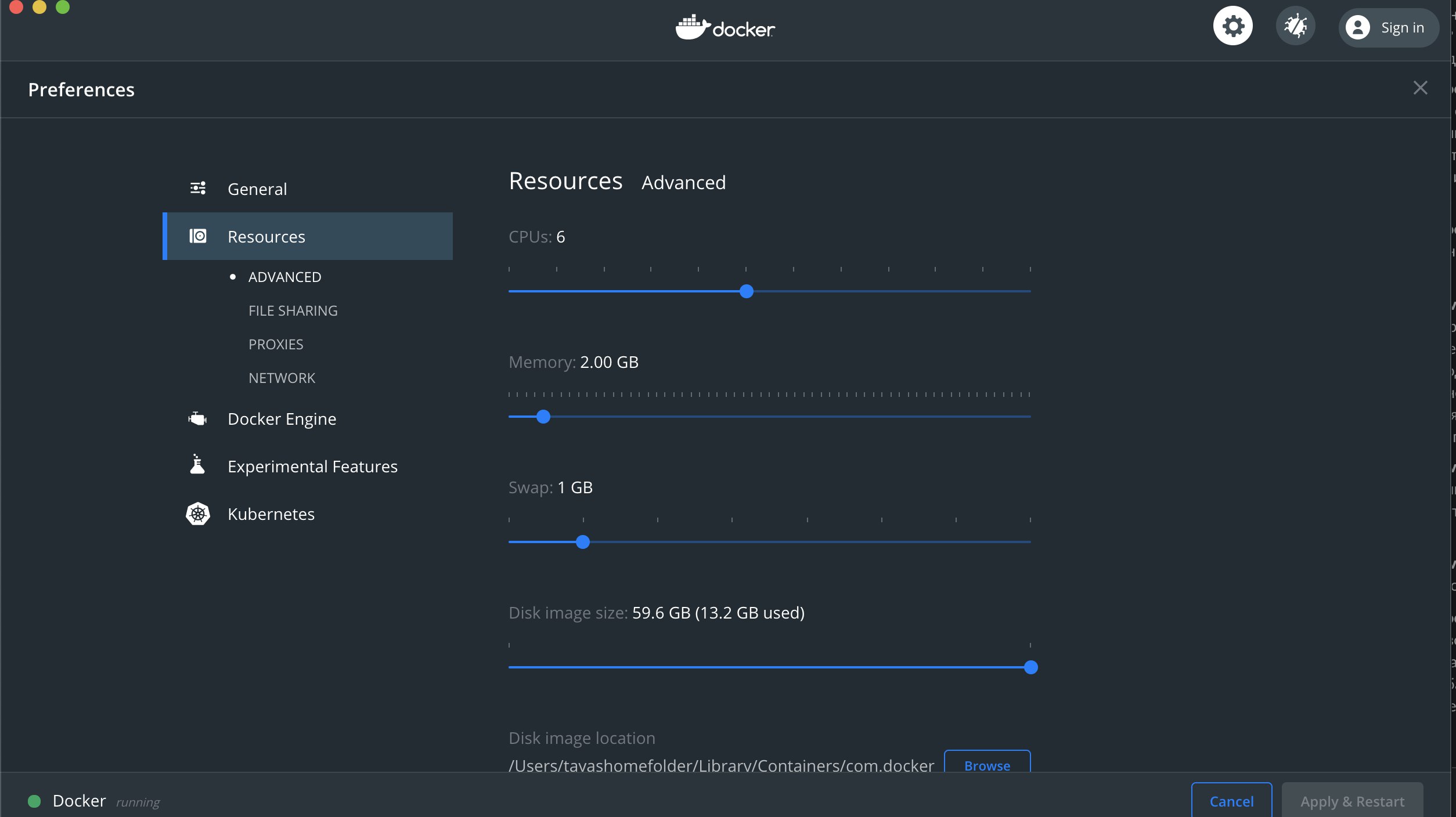Click the Kubernetes wheel icon
This screenshot has height=817, width=1456.
(197, 514)
